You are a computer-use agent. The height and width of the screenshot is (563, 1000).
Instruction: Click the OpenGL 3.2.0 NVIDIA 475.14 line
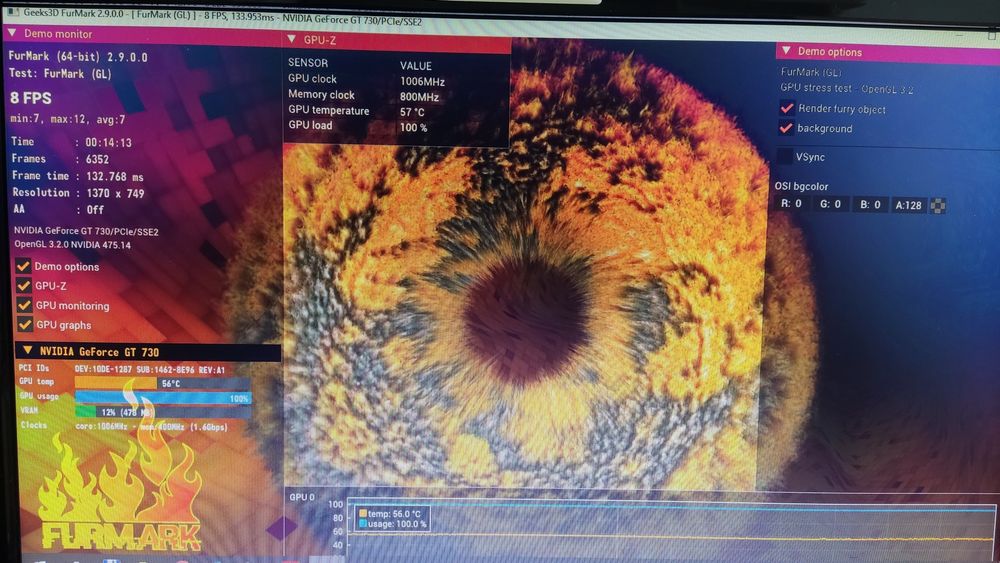point(73,244)
